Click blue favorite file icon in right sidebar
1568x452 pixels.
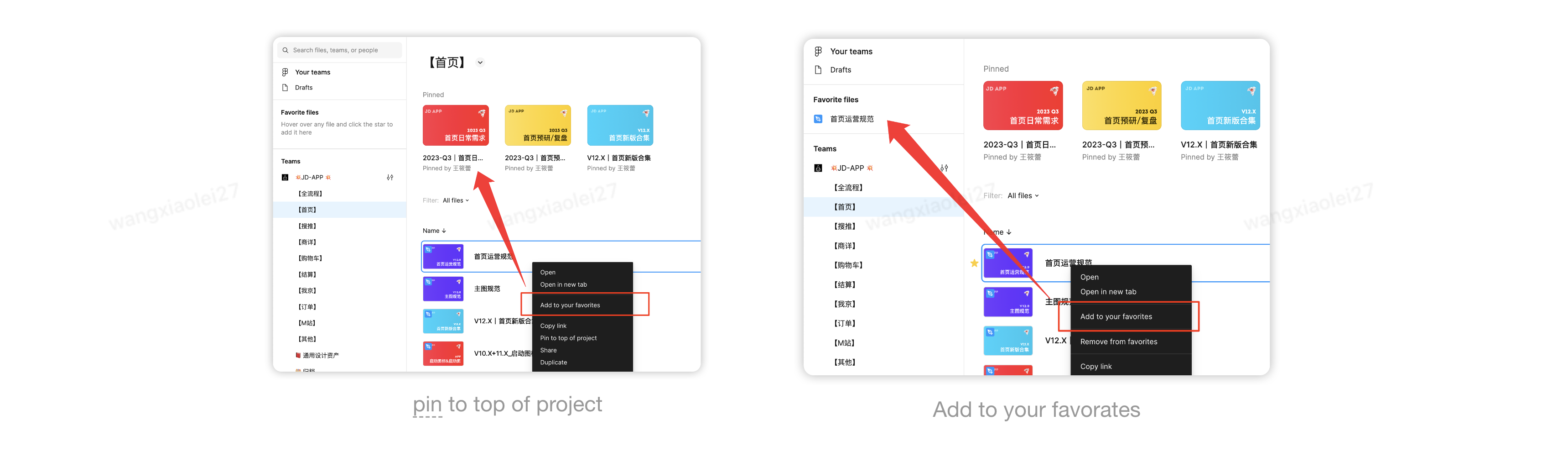(818, 120)
